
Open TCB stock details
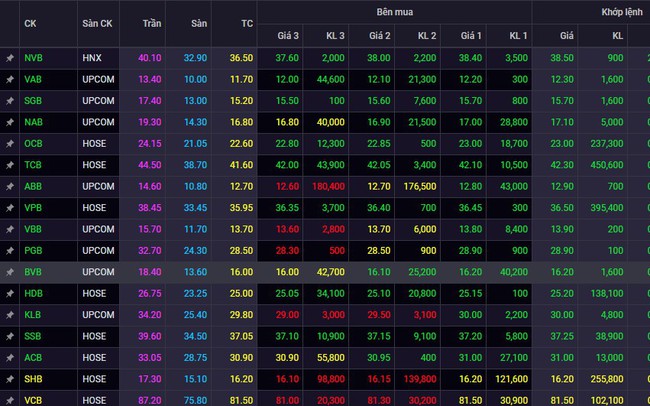pyautogui.click(x=33, y=165)
